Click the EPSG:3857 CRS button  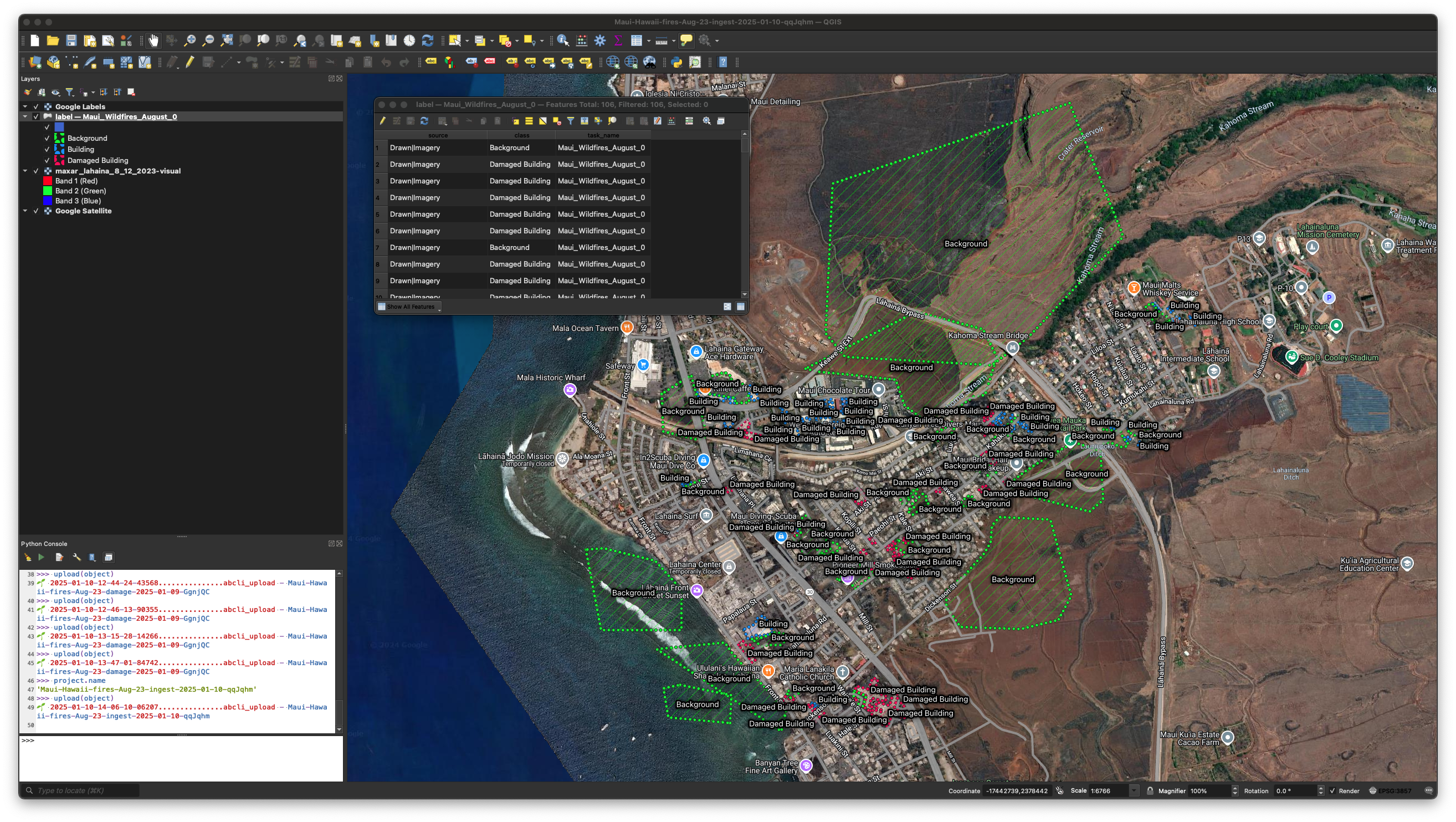pos(1390,791)
